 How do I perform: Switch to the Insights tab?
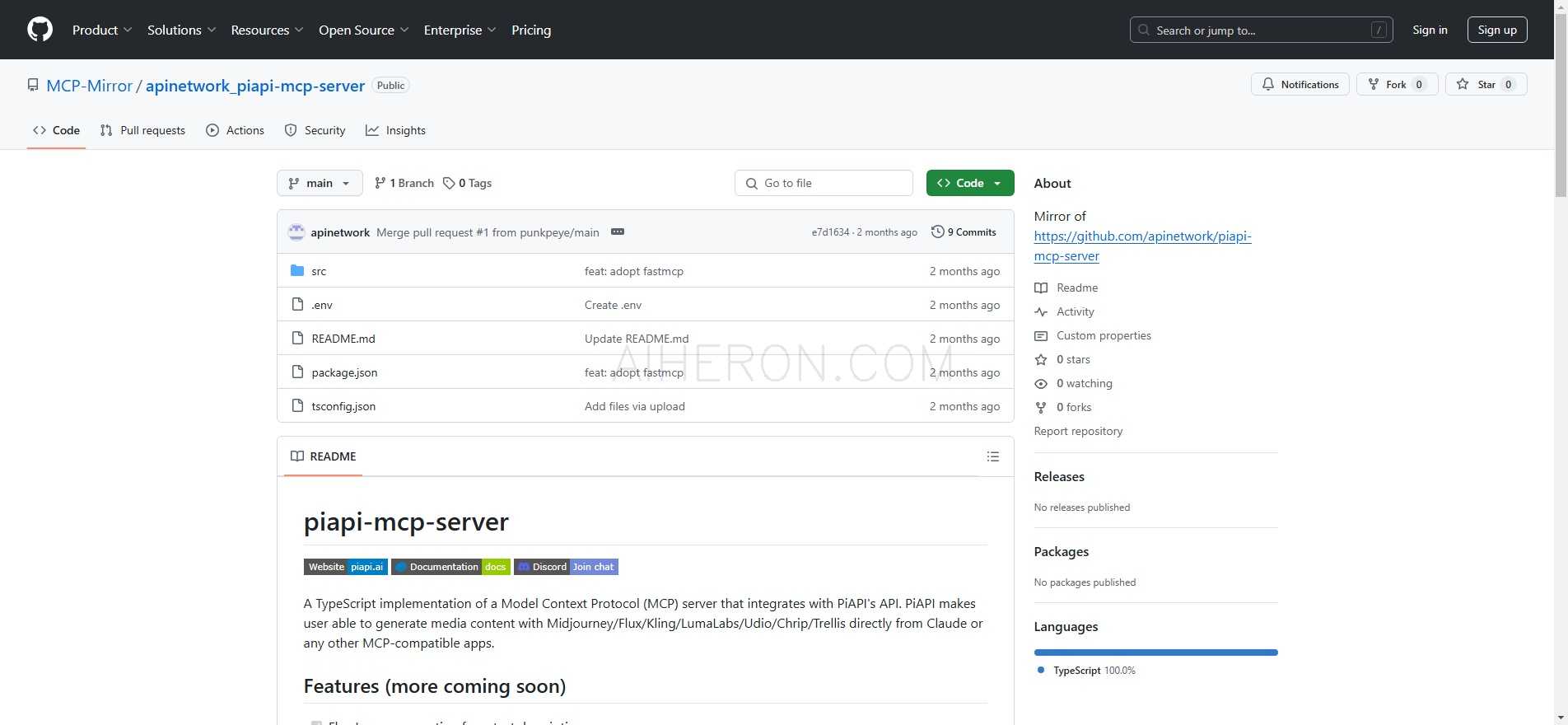point(395,130)
